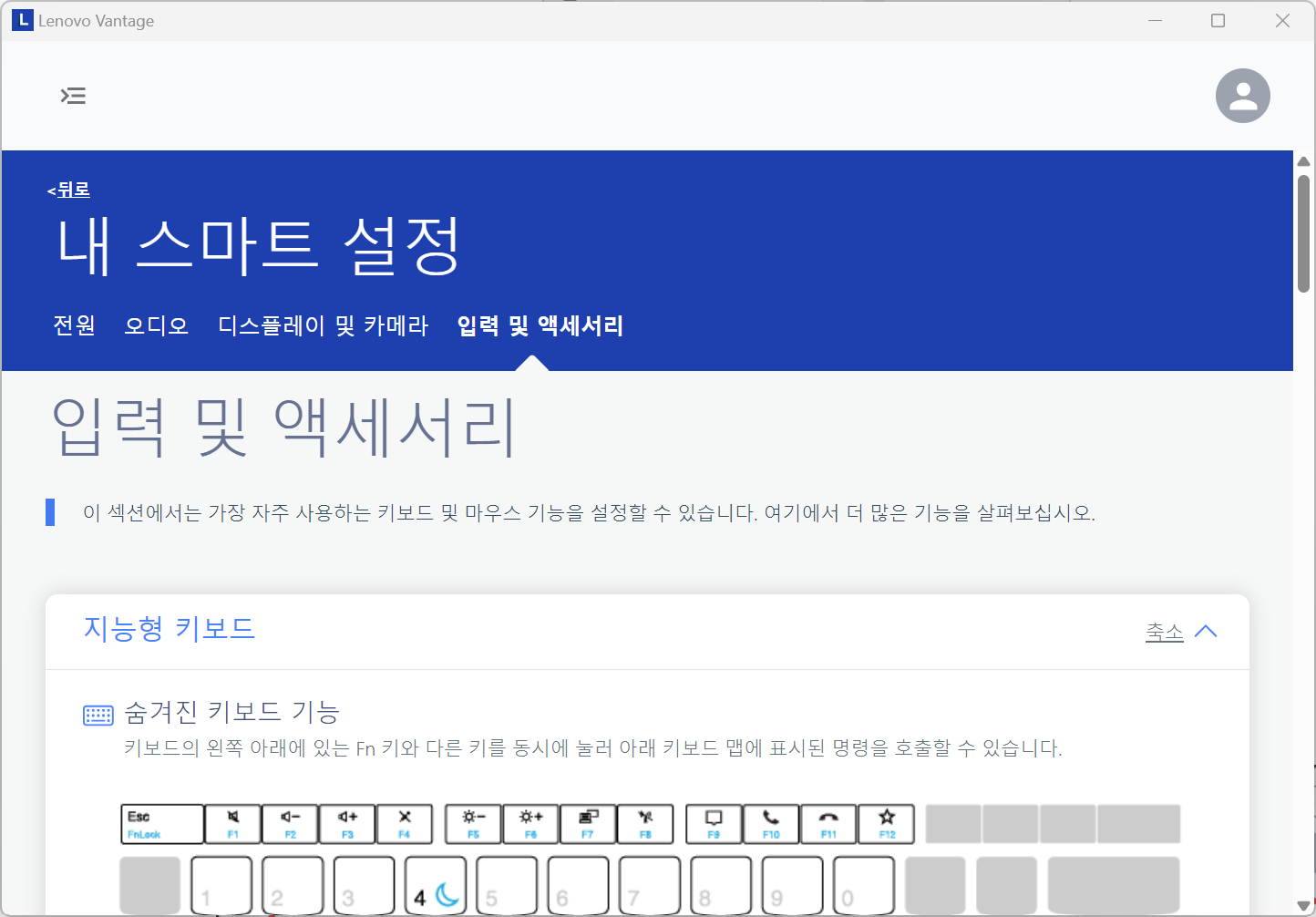Screen dimensions: 1316x917
Task: Click the number 1 key
Action: [x=221, y=886]
